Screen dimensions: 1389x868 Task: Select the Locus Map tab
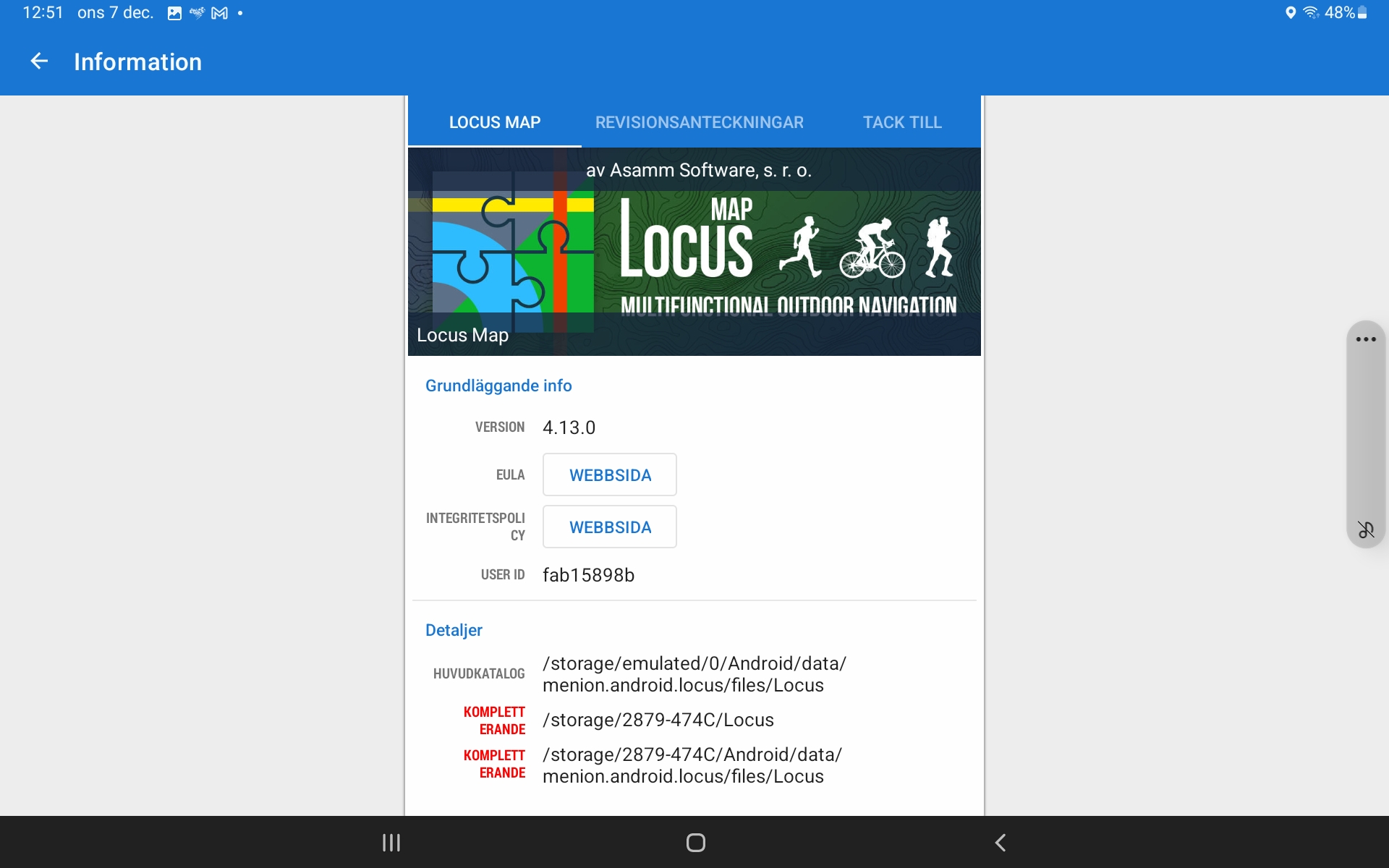tap(495, 122)
